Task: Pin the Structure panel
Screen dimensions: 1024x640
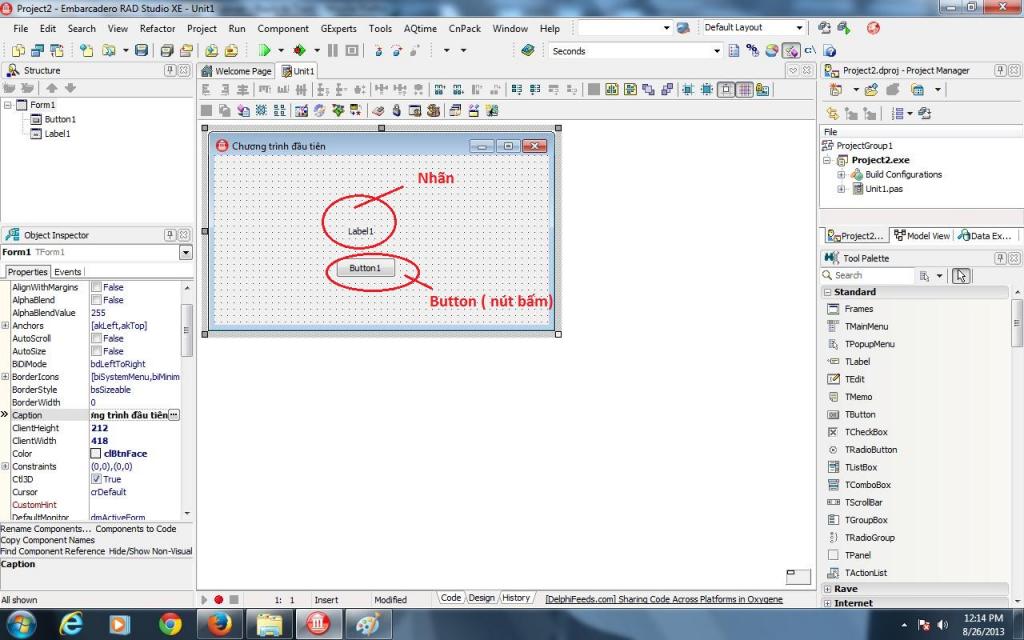Action: [x=170, y=70]
